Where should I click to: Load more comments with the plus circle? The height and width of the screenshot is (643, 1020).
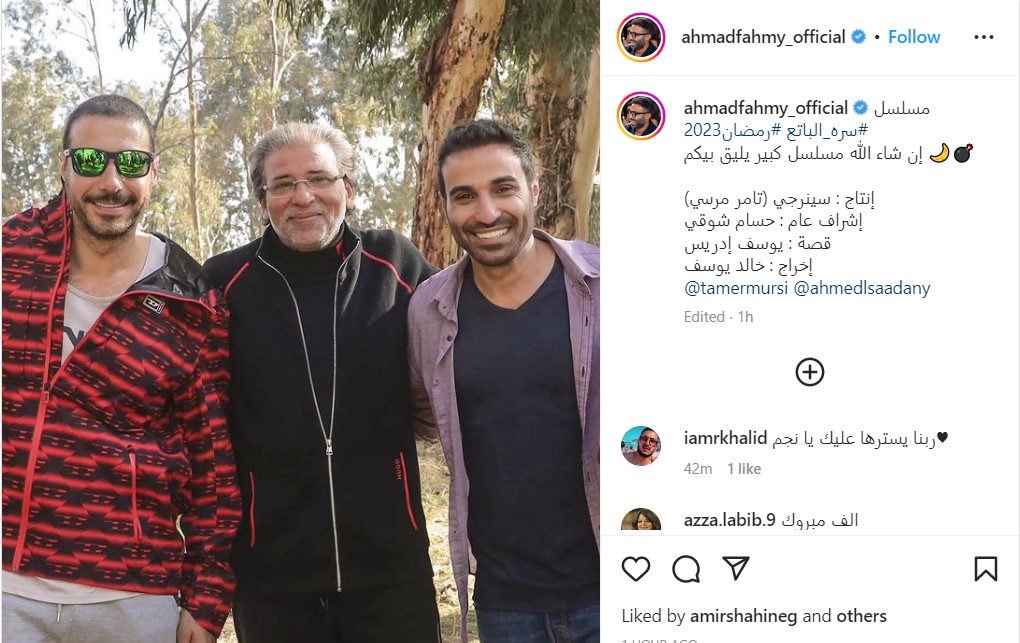(x=810, y=372)
